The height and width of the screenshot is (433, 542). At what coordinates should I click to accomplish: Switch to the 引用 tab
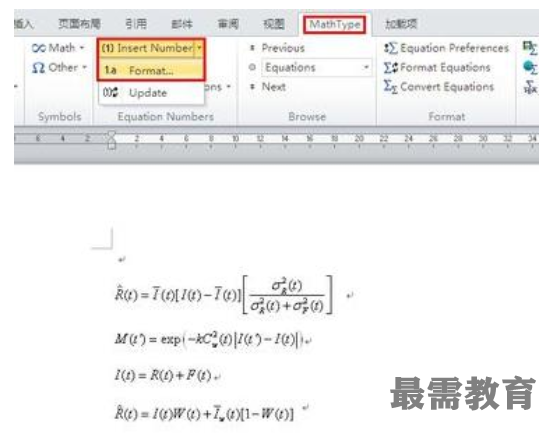136,24
